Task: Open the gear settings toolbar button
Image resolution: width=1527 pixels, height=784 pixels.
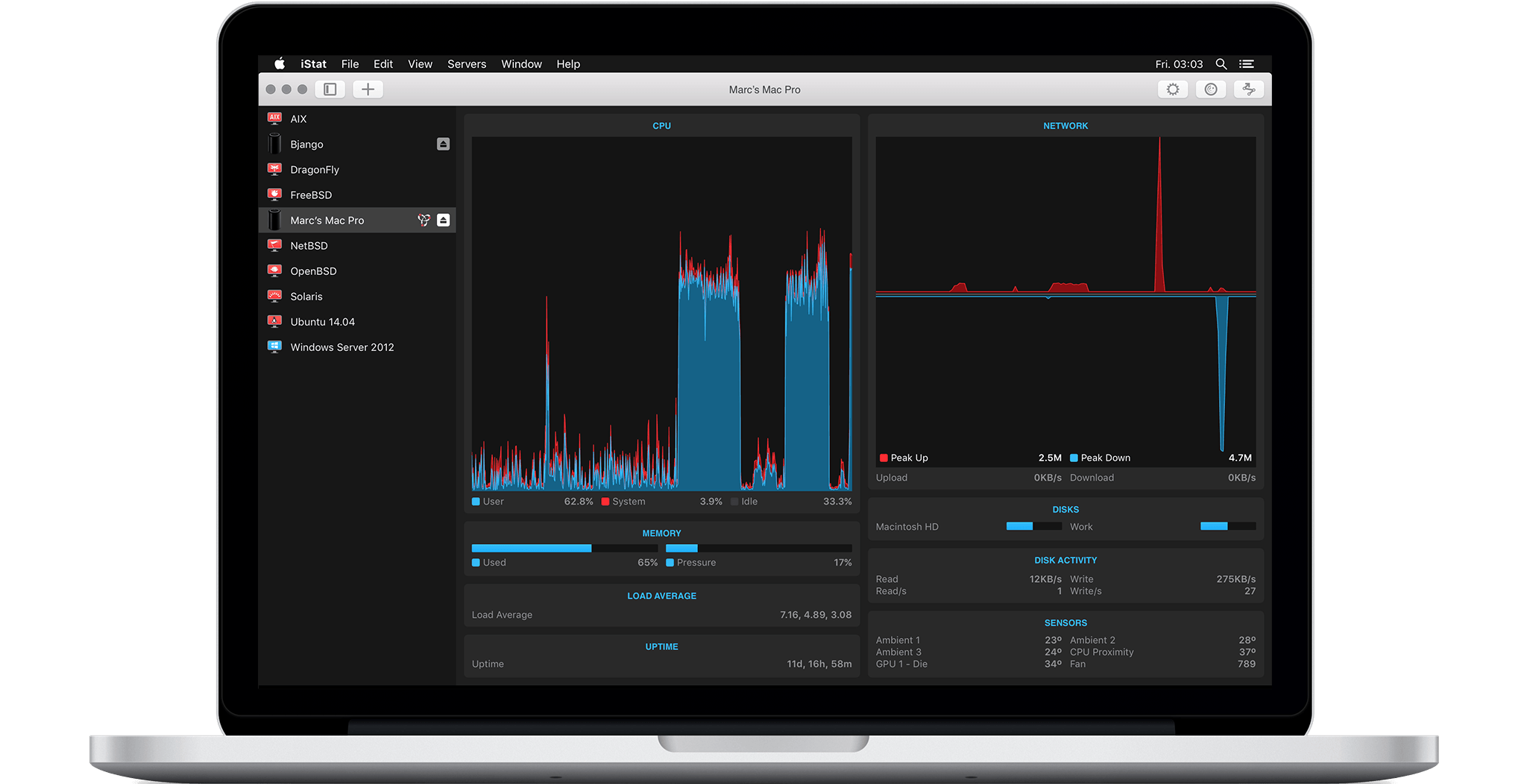Action: pyautogui.click(x=1173, y=89)
